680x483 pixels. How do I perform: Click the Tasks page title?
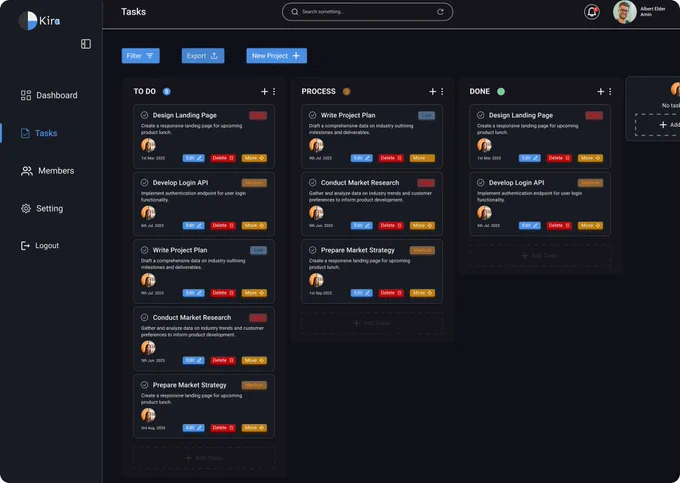click(134, 12)
